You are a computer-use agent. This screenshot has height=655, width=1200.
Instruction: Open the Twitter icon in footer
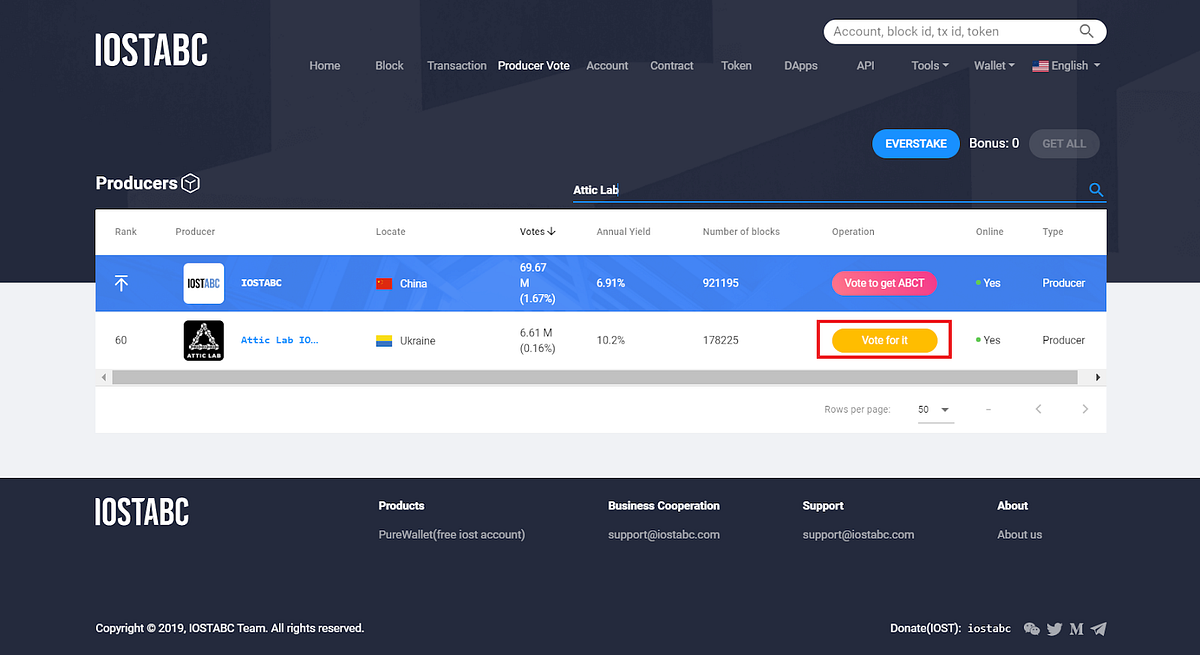point(1054,629)
